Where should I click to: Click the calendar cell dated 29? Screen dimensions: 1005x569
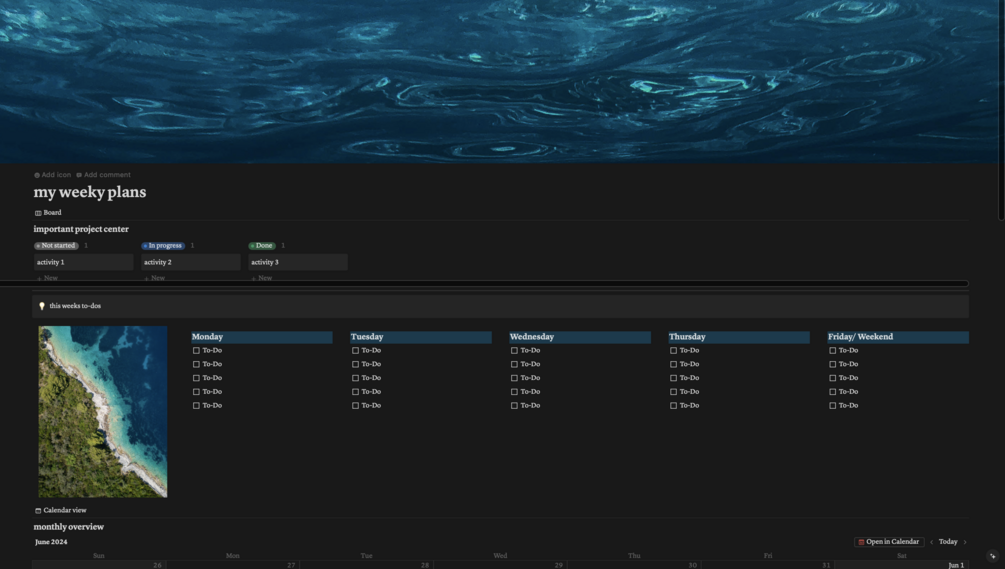500,565
